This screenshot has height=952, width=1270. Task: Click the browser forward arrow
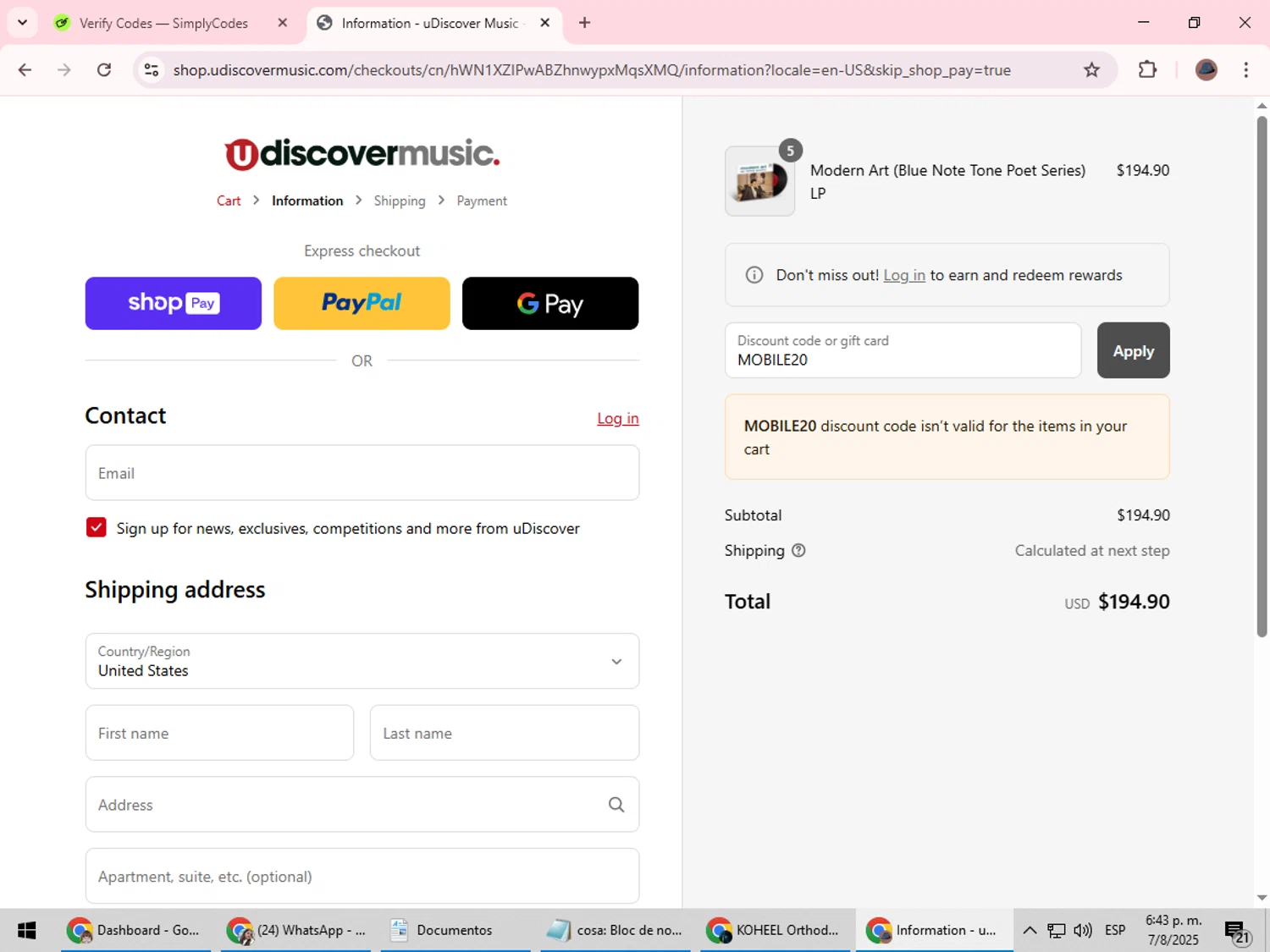tap(63, 69)
